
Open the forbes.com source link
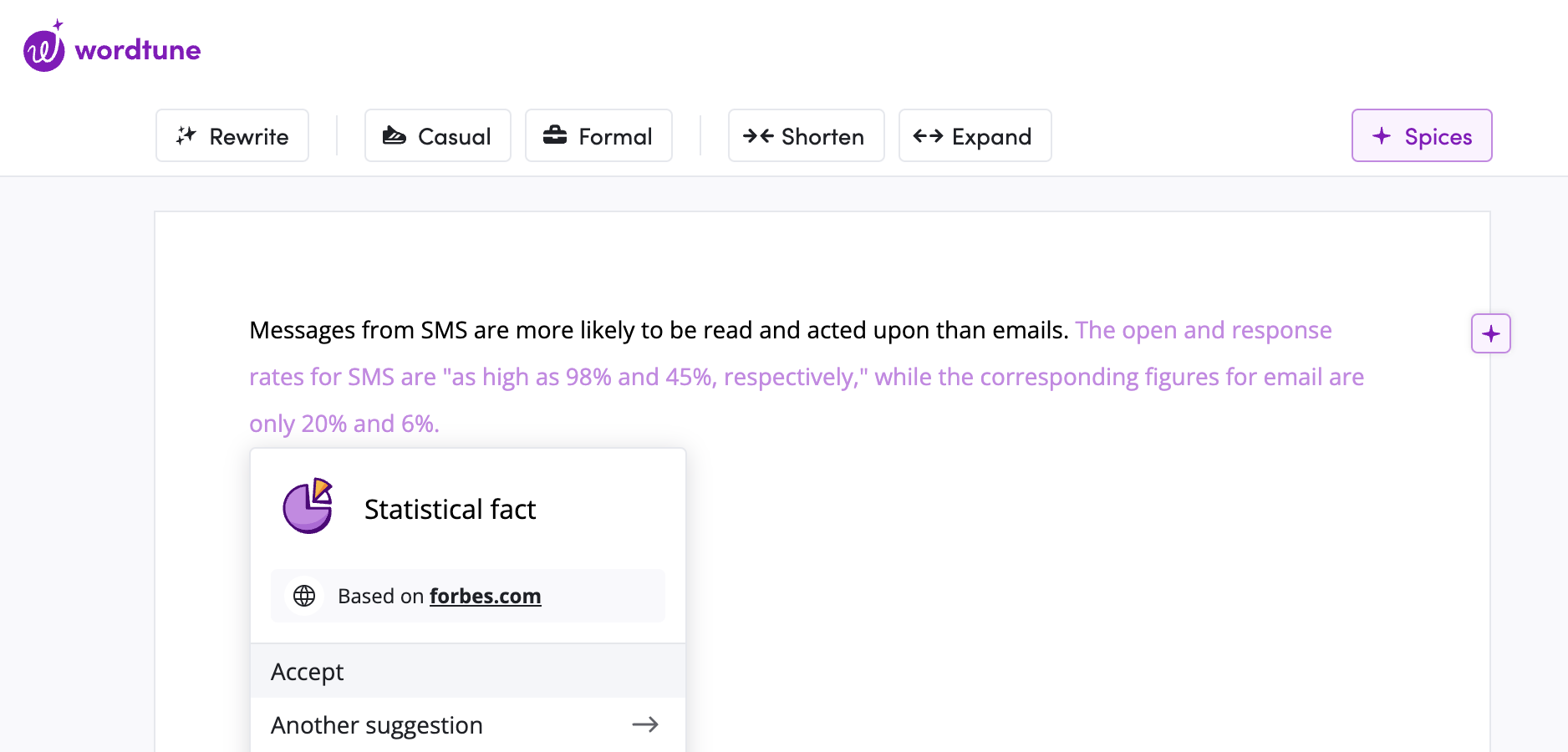click(485, 596)
